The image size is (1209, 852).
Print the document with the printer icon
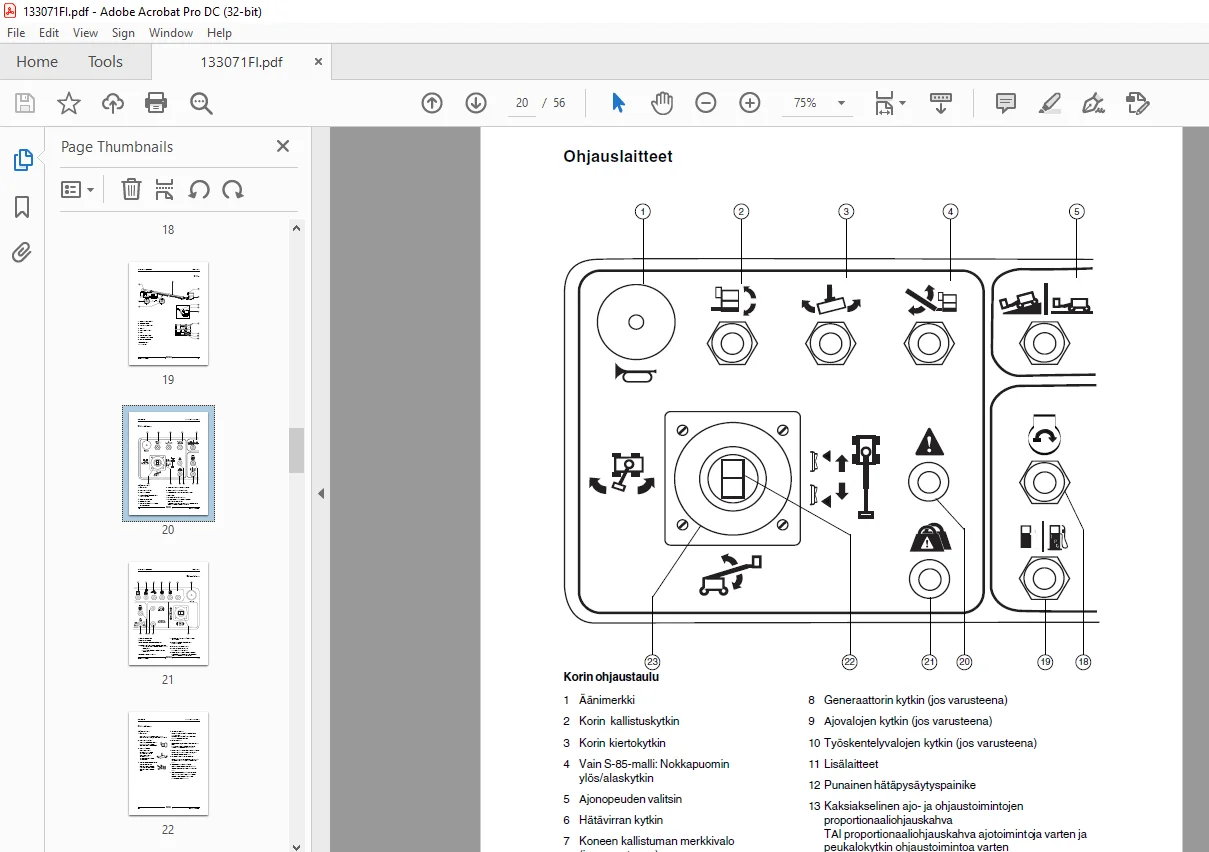click(x=156, y=103)
